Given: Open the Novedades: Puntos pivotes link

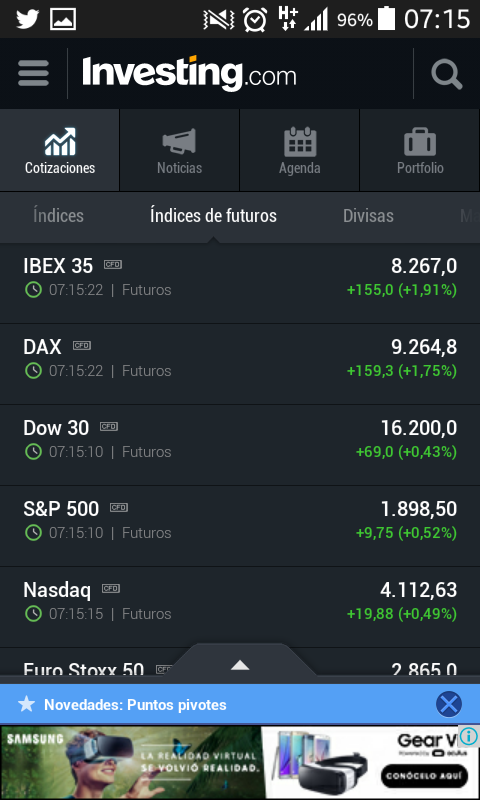Looking at the screenshot, I should click(x=135, y=705).
